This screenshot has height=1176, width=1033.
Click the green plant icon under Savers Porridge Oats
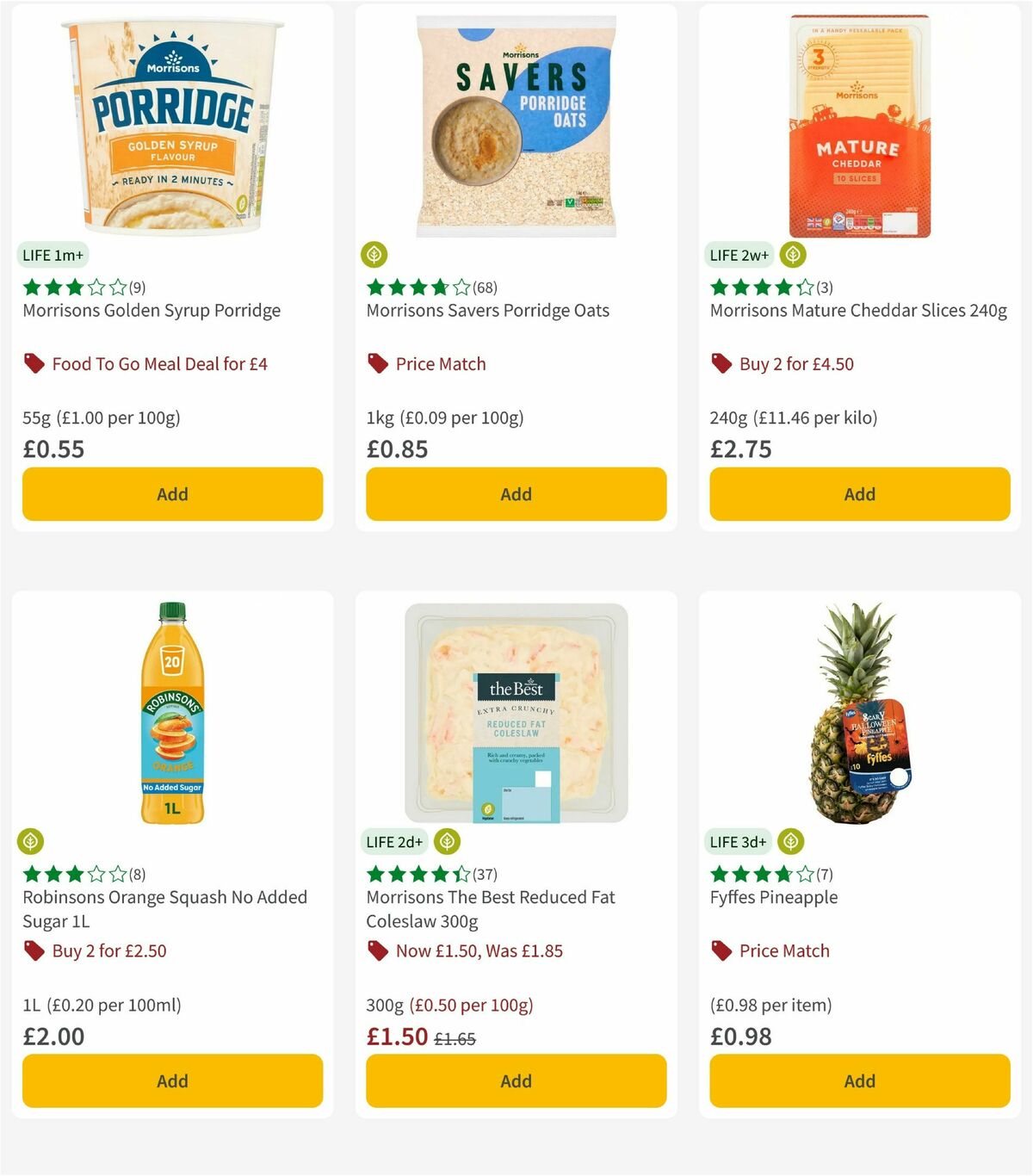[374, 255]
